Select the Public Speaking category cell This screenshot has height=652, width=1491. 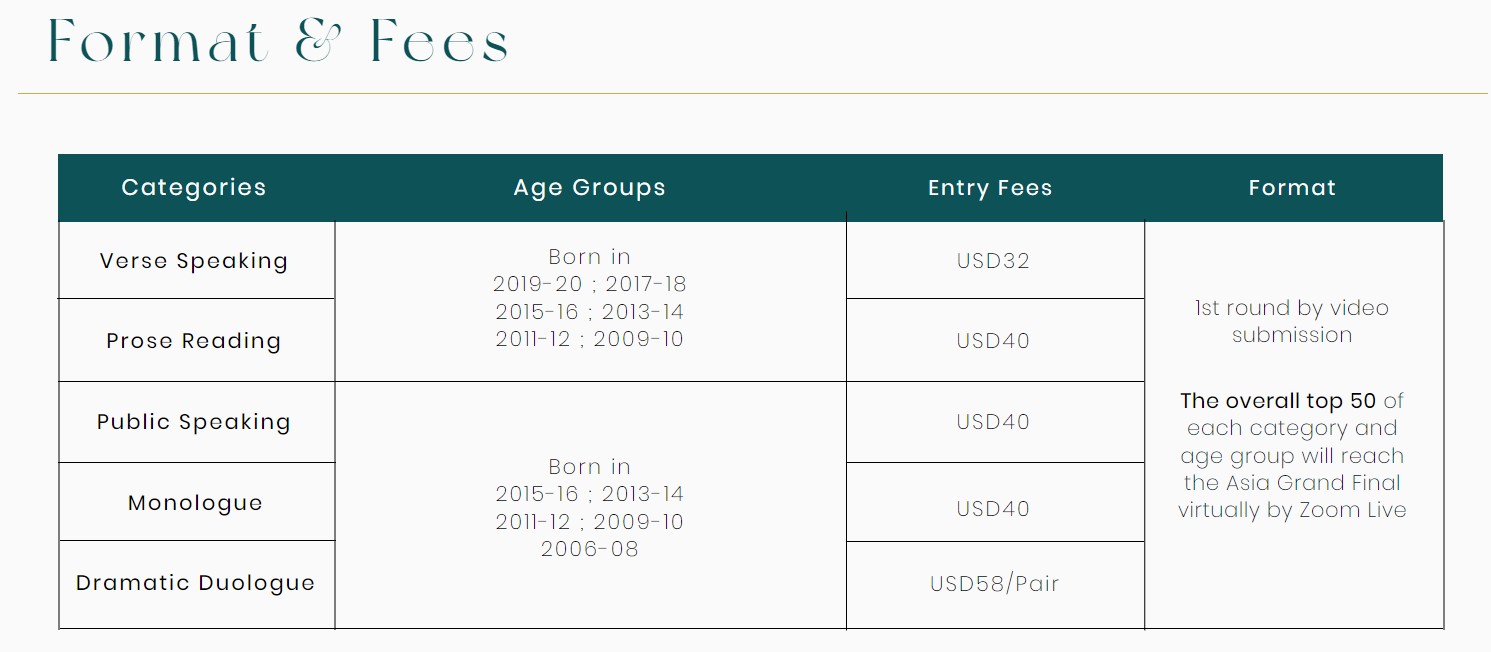(196, 422)
